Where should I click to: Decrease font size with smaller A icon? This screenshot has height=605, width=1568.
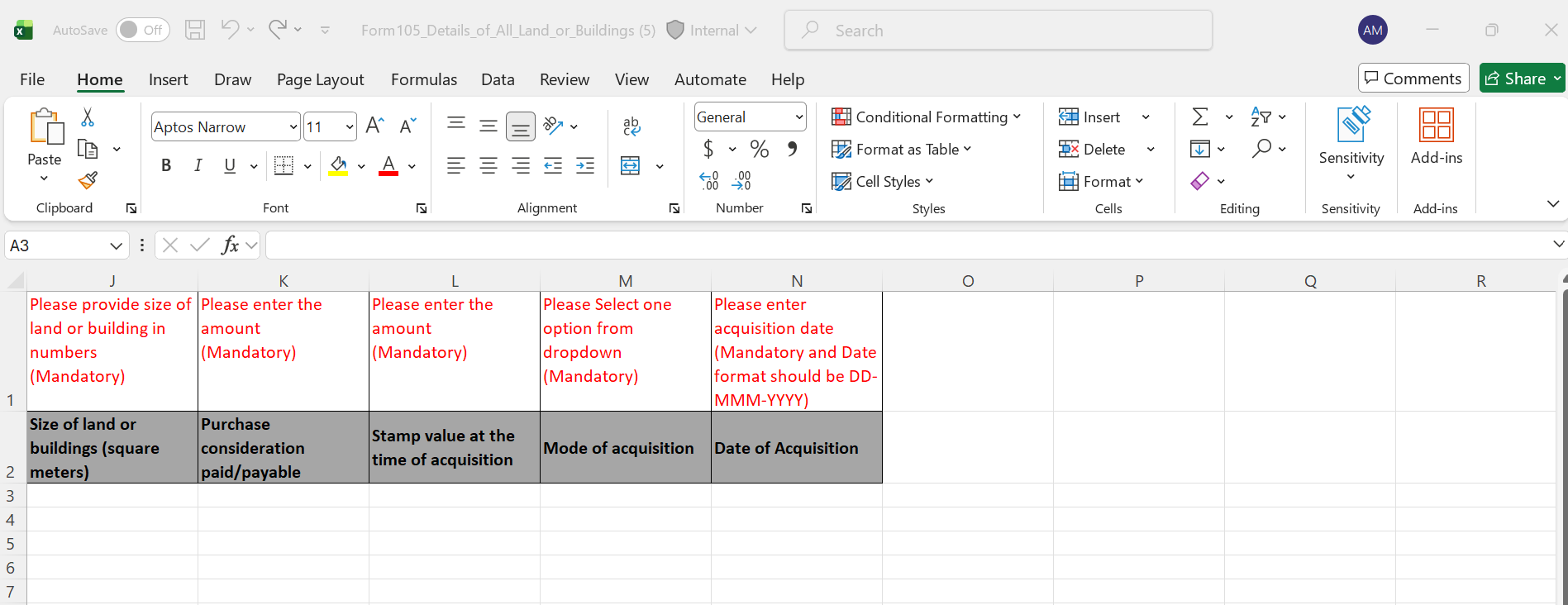pyautogui.click(x=407, y=126)
